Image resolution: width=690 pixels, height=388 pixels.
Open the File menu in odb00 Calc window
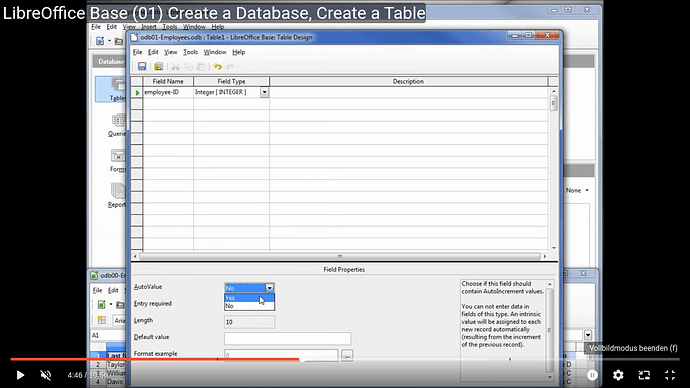[97, 290]
